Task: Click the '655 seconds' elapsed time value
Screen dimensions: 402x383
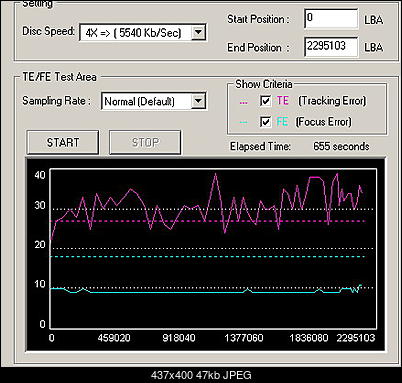Action: click(x=341, y=146)
